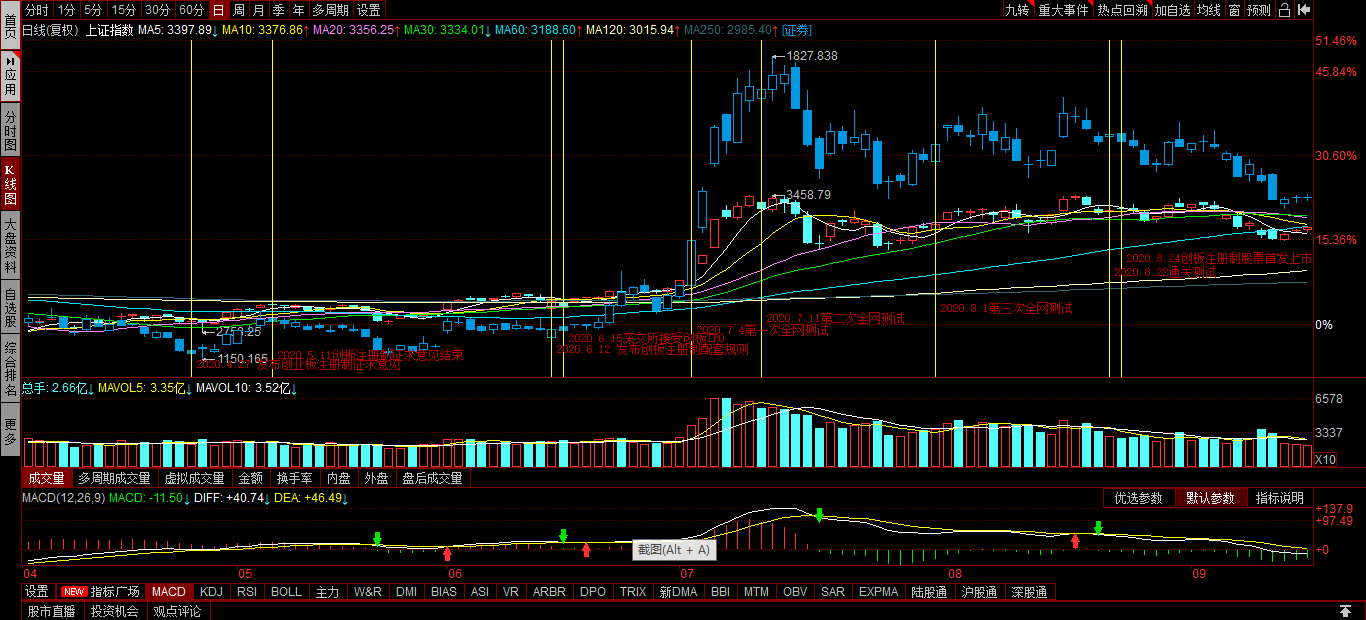Toggle the 九转 indicator overlay
Screen dimensions: 1366x620
pos(1017,10)
